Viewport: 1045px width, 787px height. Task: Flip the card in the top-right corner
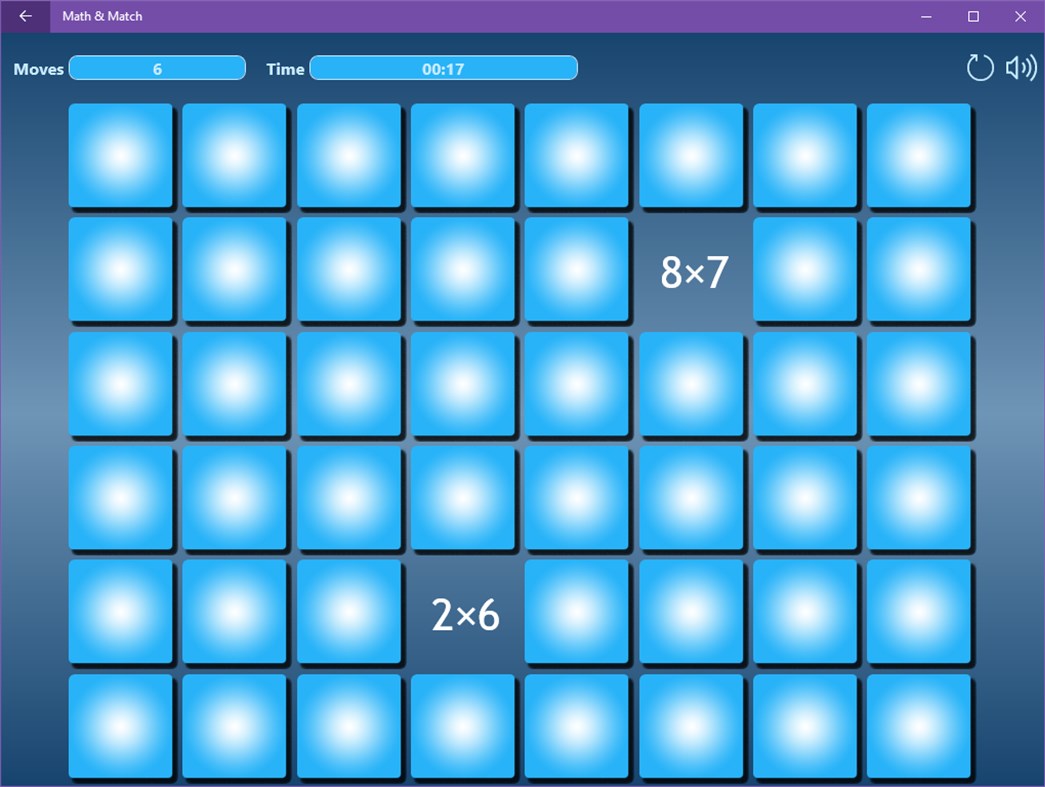click(919, 155)
